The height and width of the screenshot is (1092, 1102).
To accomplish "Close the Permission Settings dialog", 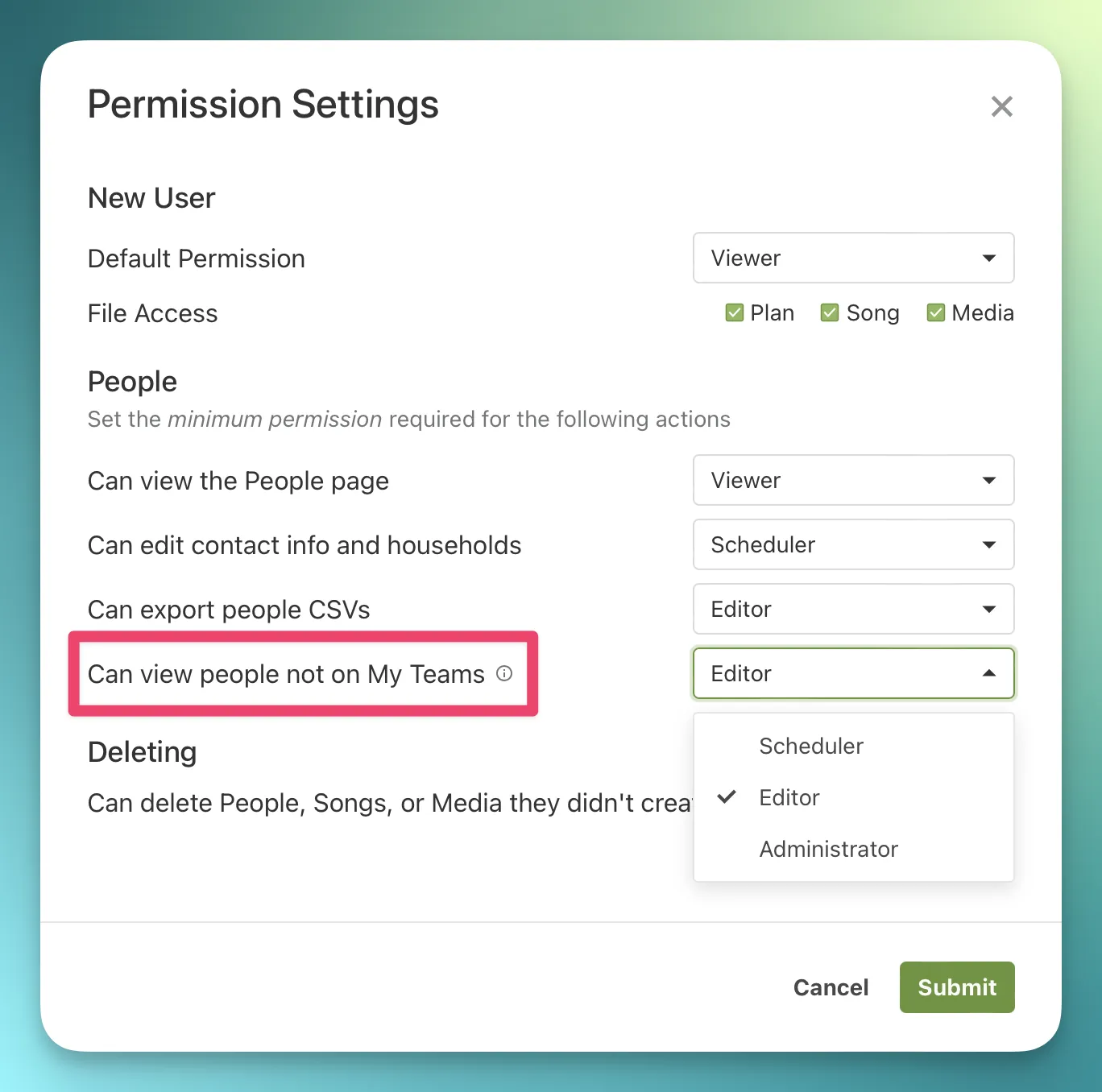I will [1001, 106].
